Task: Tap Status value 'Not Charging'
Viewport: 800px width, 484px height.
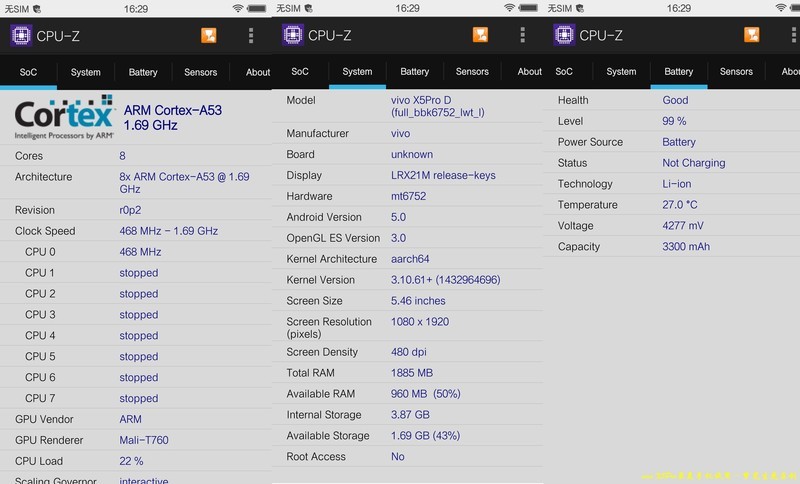Action: tap(693, 163)
